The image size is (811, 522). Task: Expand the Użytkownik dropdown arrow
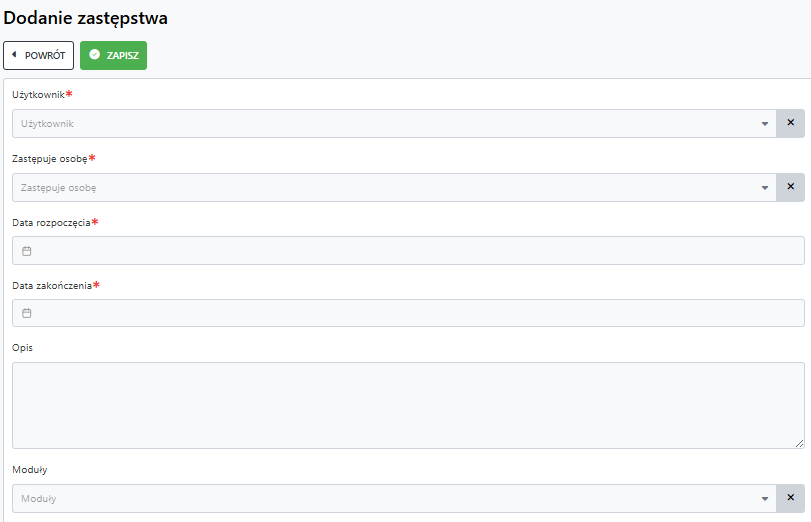[x=764, y=124]
